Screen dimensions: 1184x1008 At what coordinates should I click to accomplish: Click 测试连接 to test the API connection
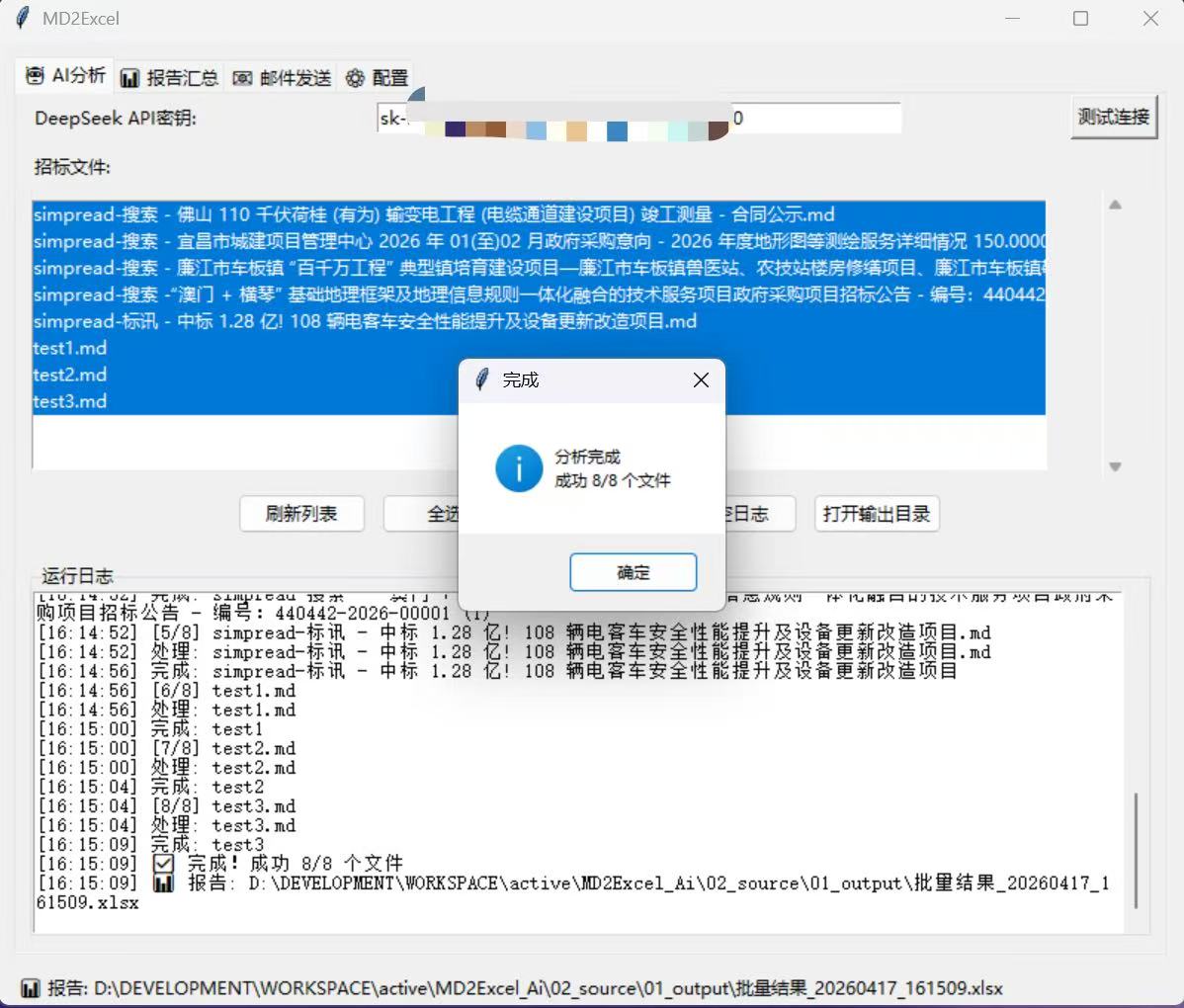pos(1114,117)
